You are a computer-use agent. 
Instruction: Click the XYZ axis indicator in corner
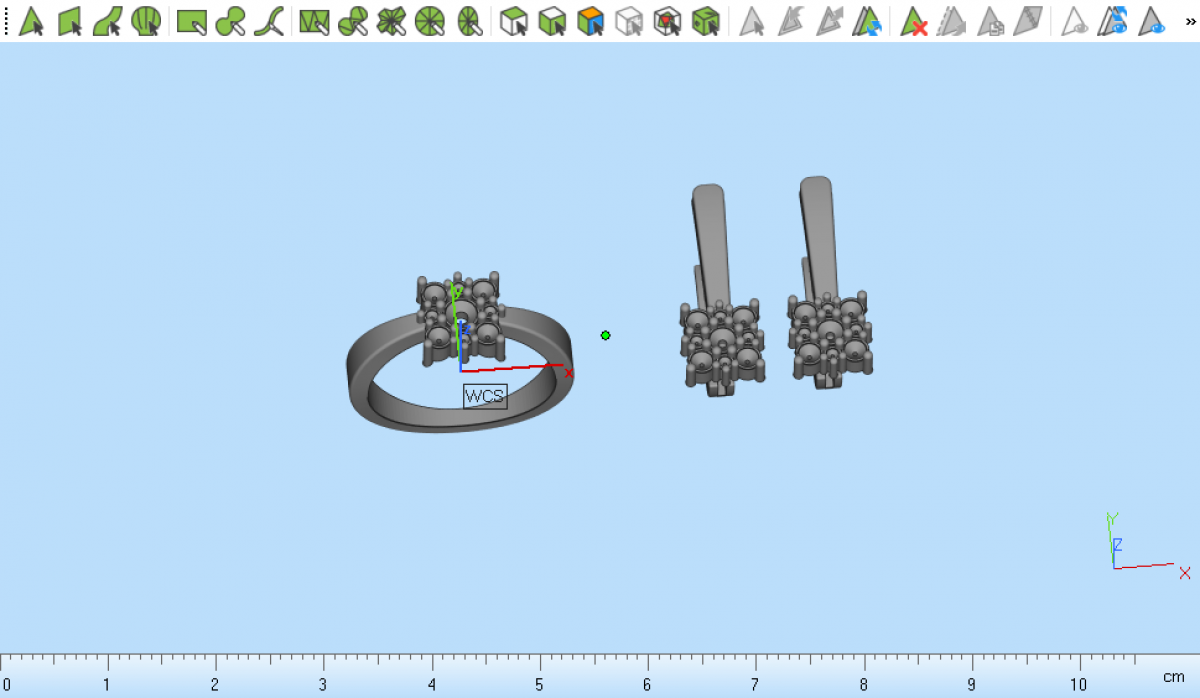coord(1148,545)
